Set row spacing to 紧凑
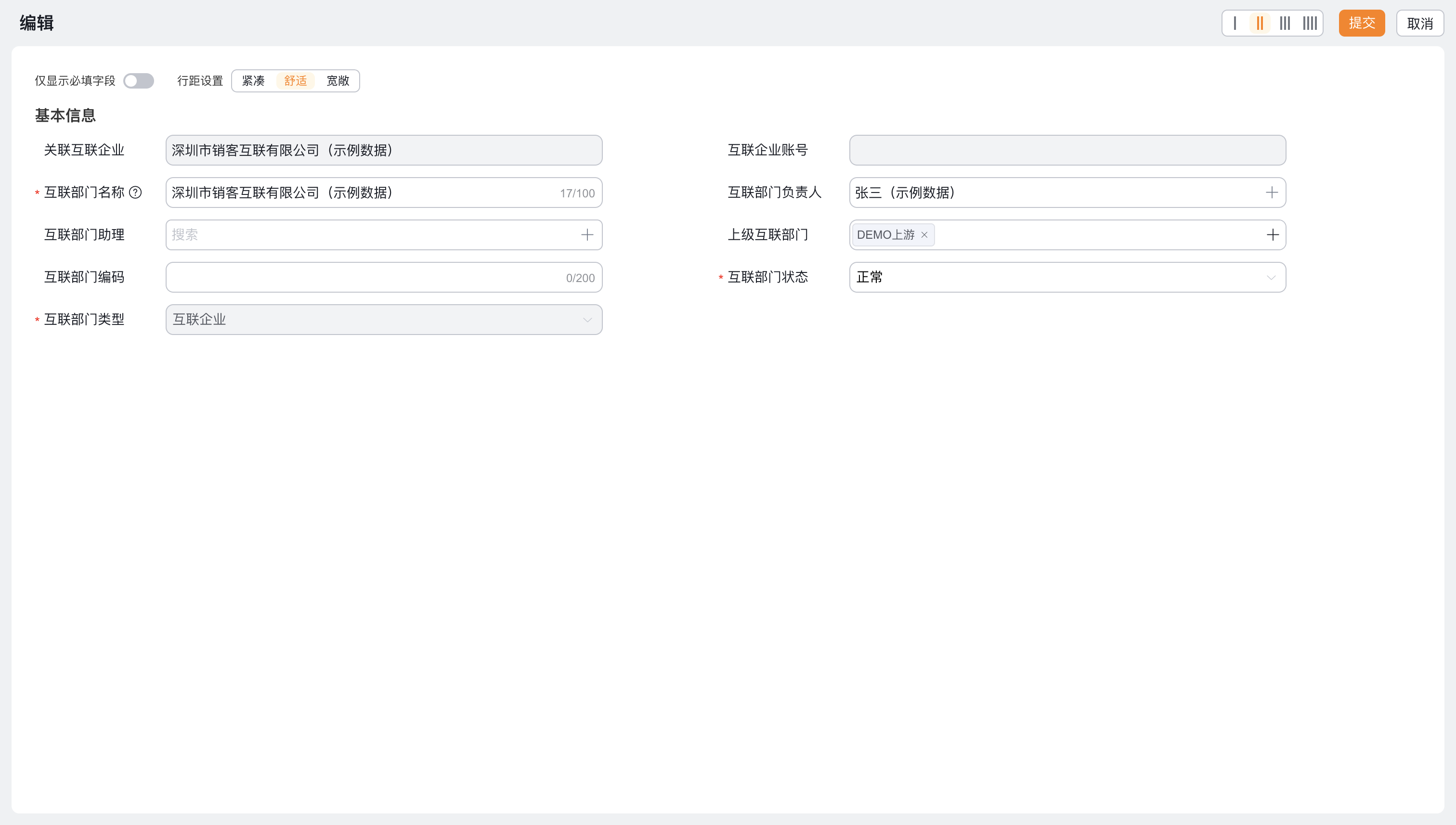 coord(253,81)
